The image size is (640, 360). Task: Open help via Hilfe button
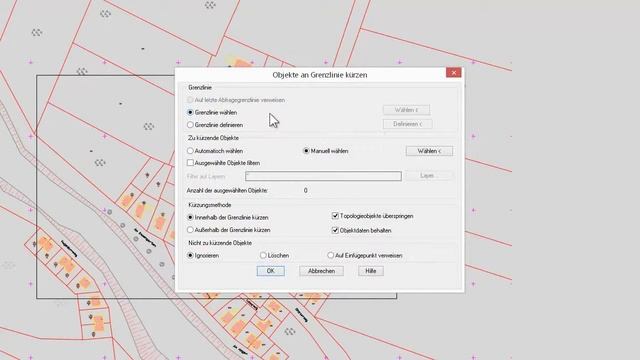point(371,271)
